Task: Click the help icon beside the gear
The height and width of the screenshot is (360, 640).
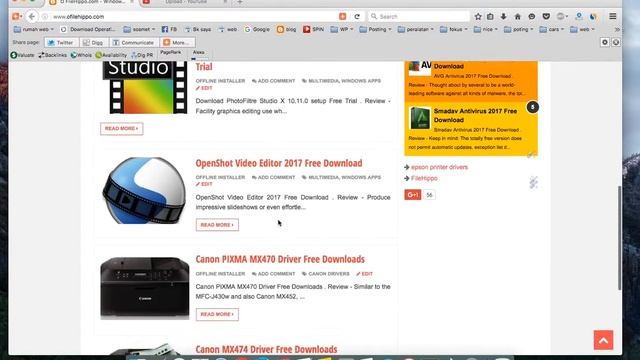Action: click(616, 42)
